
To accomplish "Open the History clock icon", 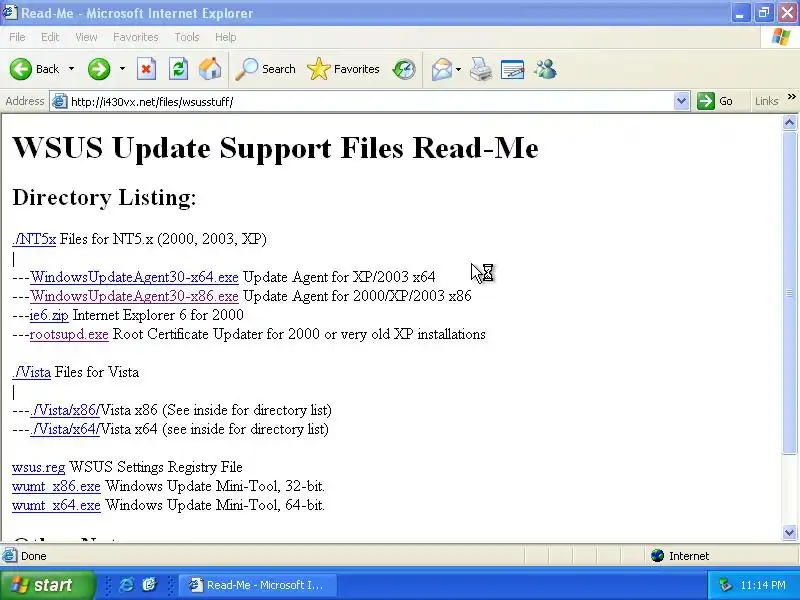I will tap(404, 69).
